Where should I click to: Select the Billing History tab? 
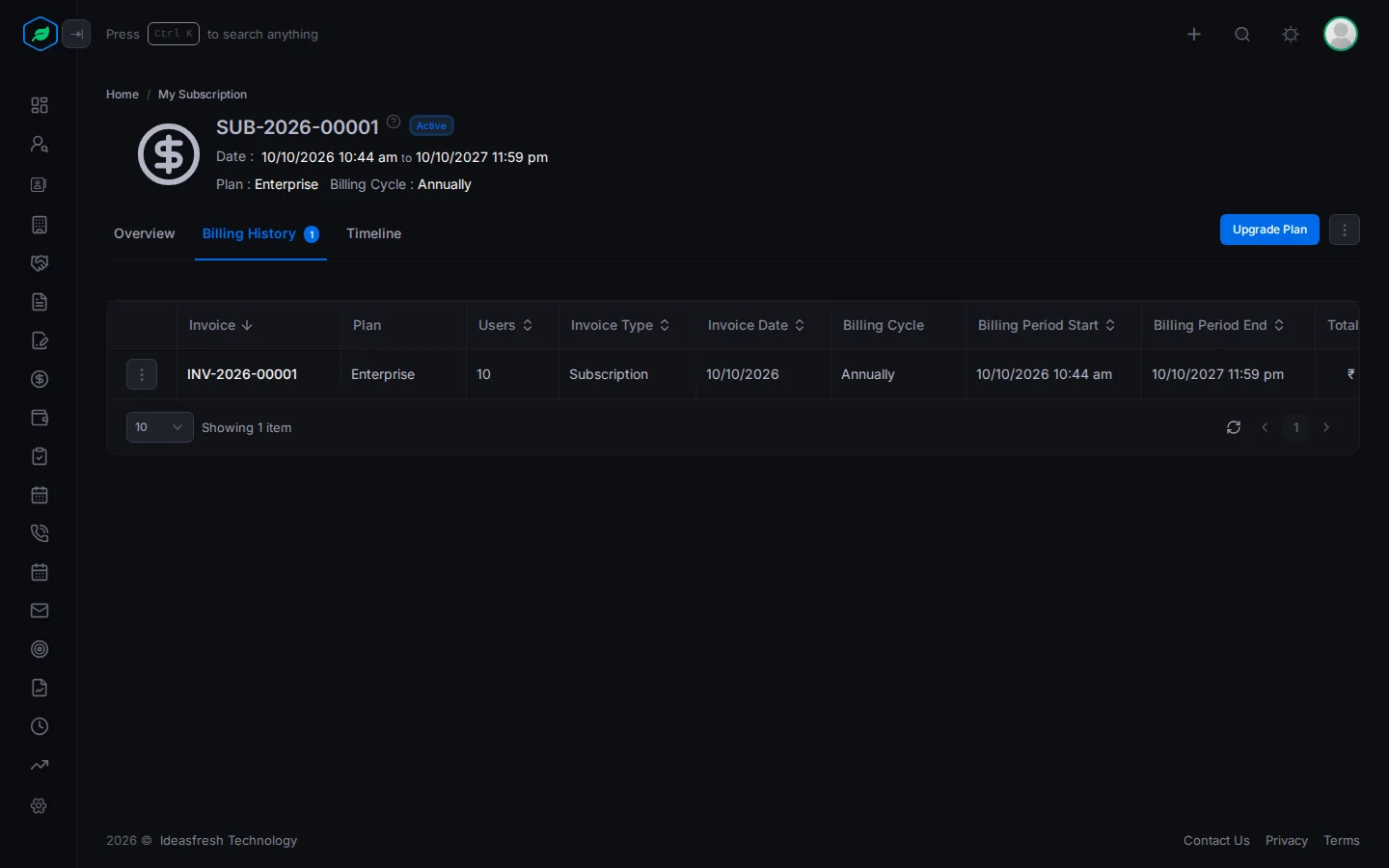[x=260, y=233]
